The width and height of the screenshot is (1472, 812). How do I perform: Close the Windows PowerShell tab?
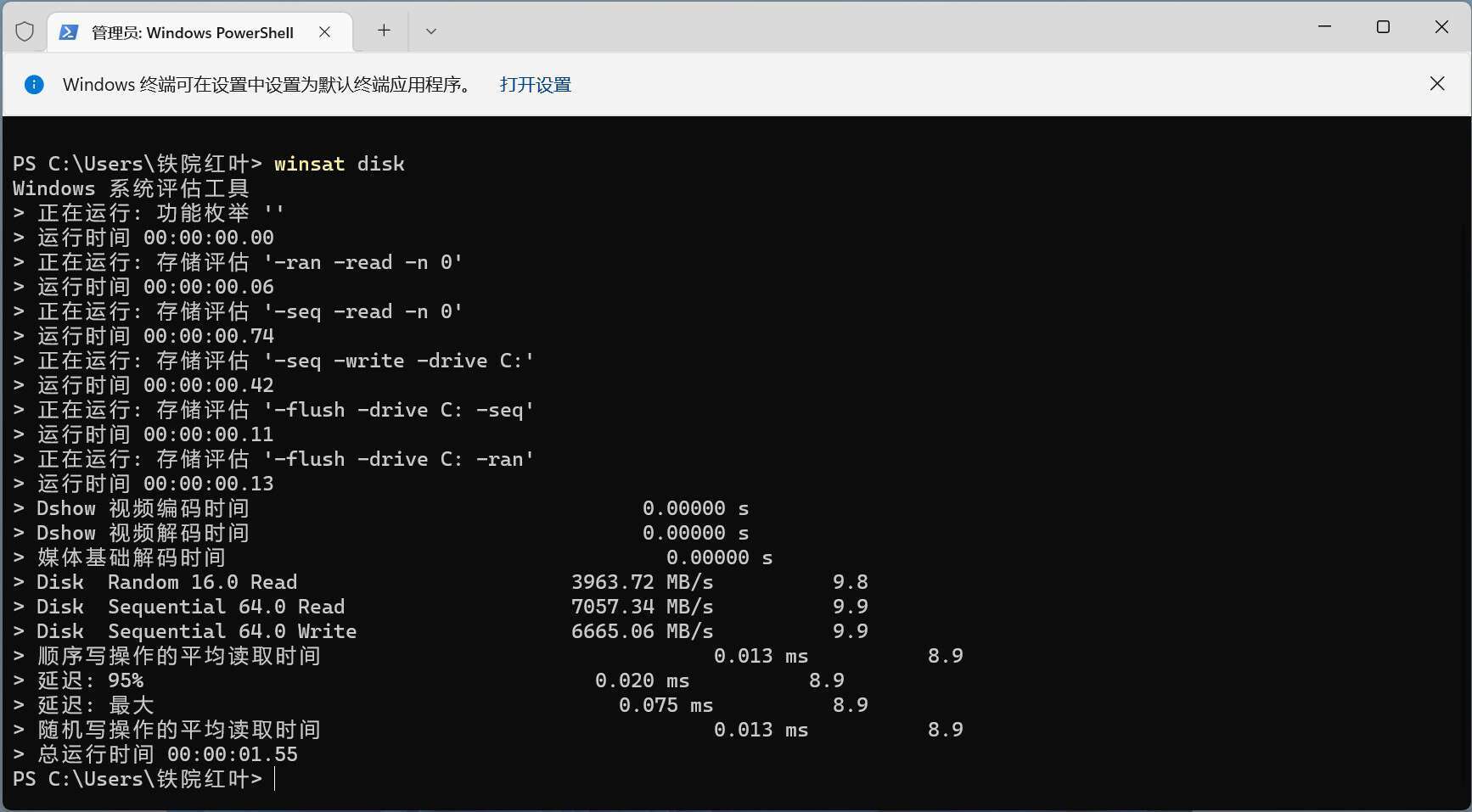(324, 32)
